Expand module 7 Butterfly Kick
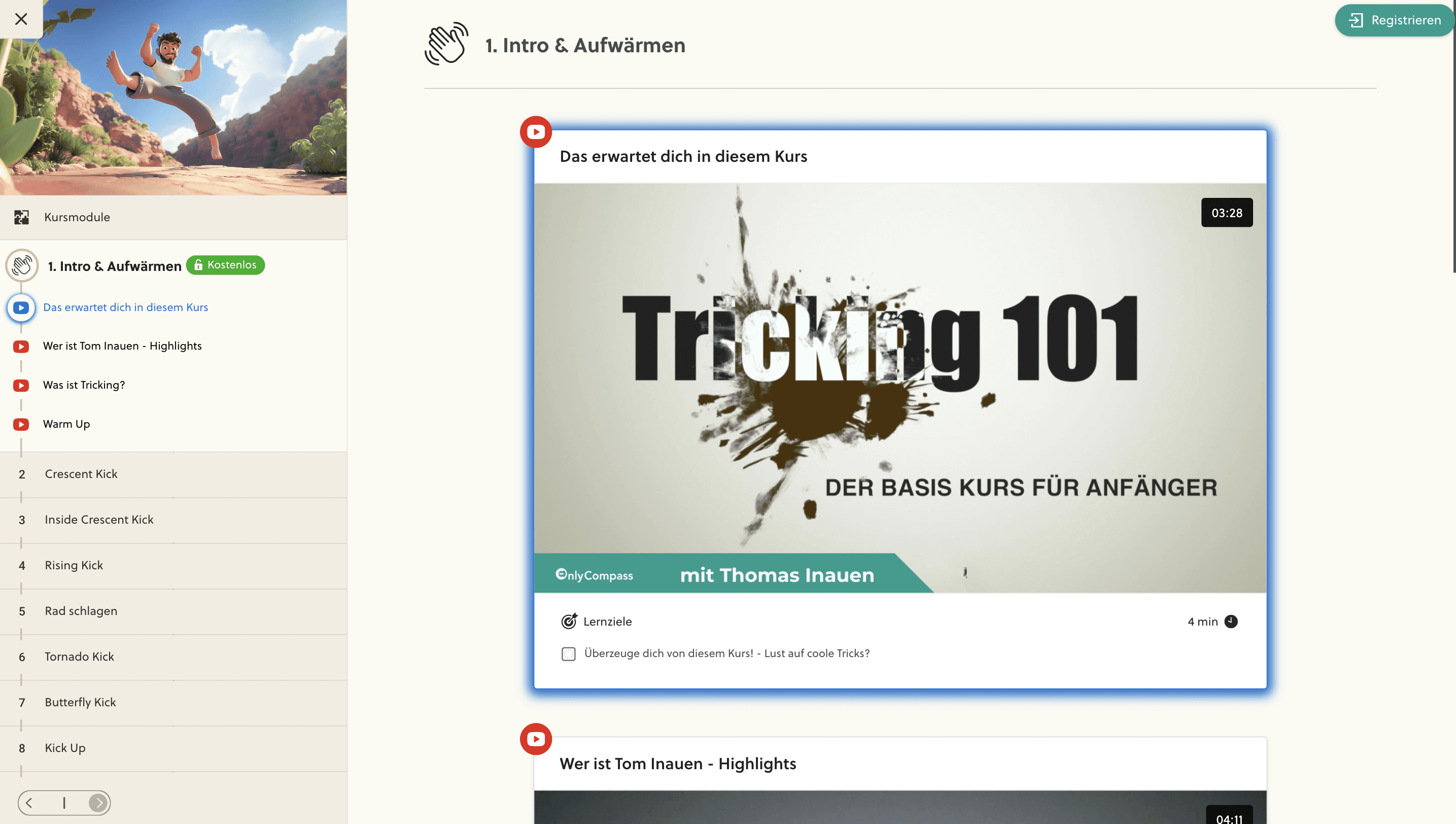 tap(173, 703)
